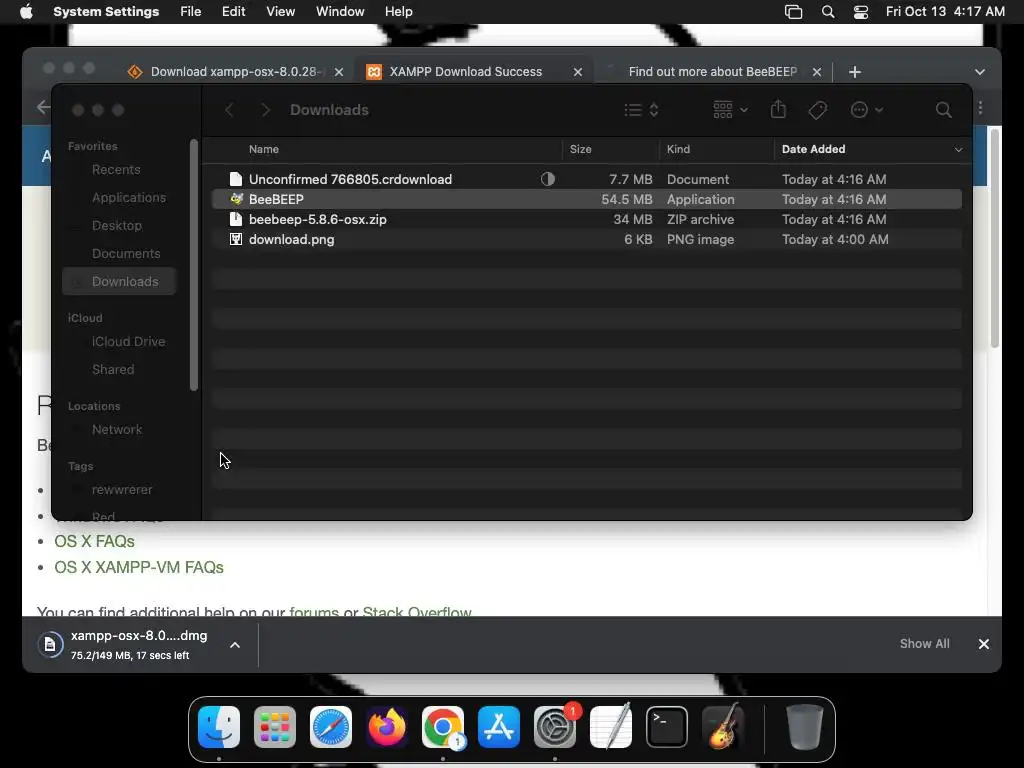Open the OS X XAMPP-VM FAQs link

pyautogui.click(x=138, y=568)
